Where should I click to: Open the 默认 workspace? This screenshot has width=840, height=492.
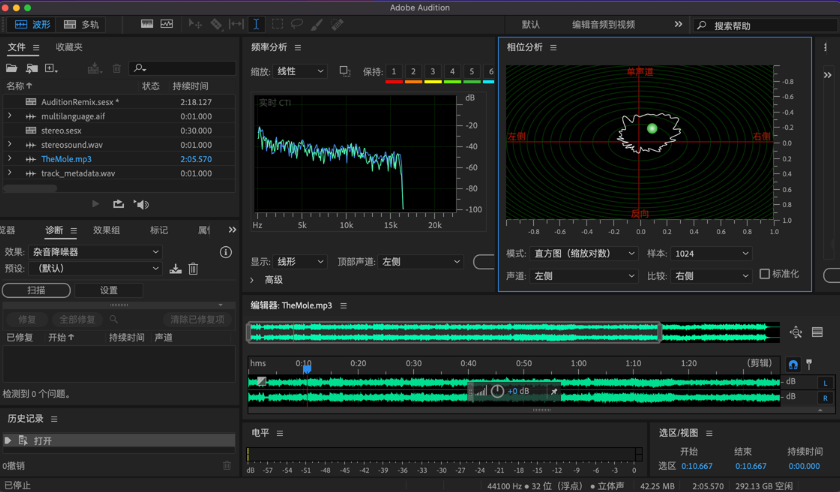530,25
